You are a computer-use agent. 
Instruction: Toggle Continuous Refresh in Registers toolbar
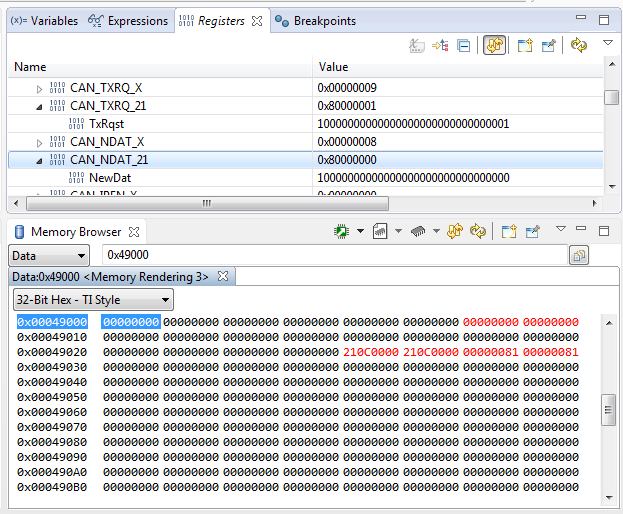(x=495, y=45)
